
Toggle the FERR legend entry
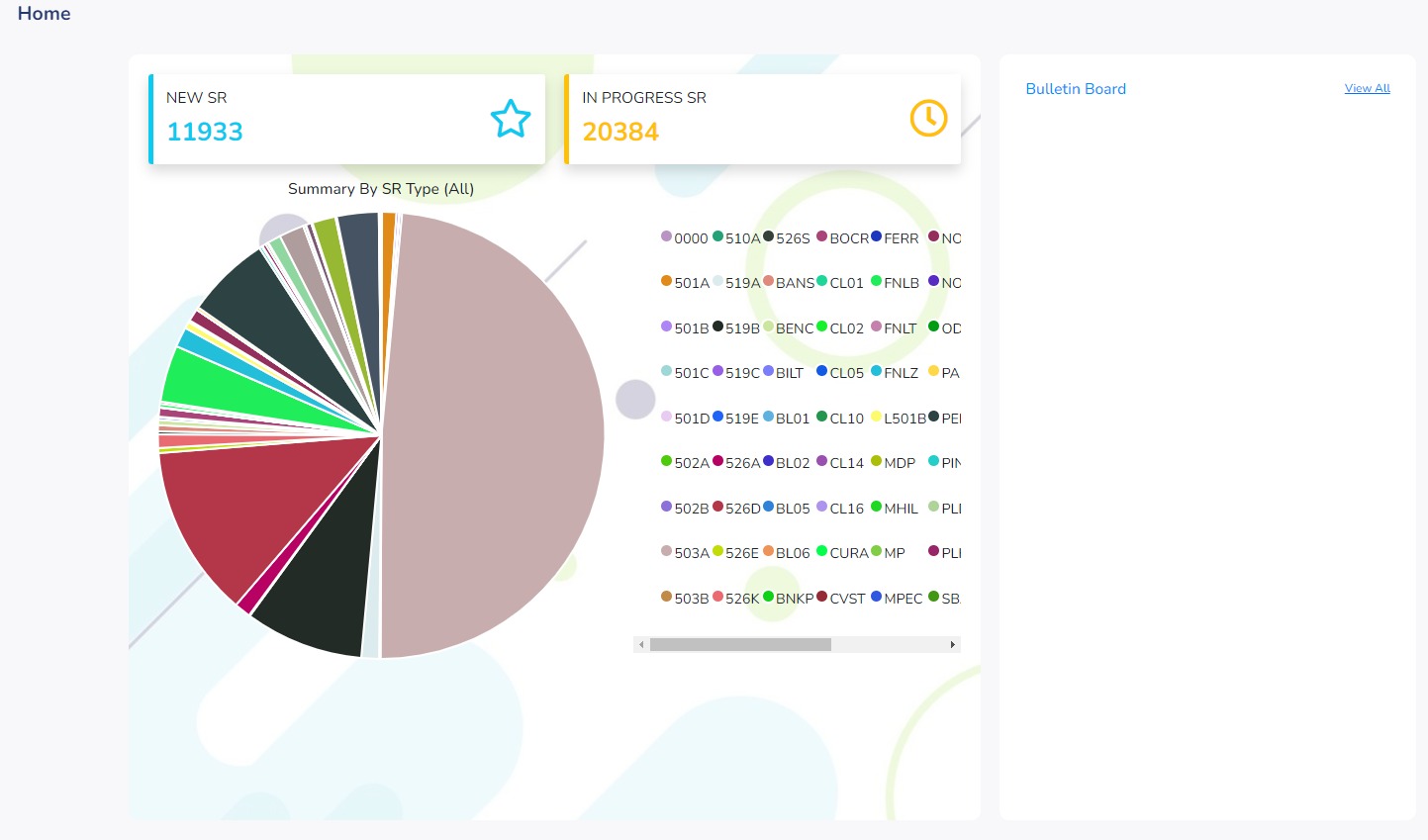pyautogui.click(x=895, y=237)
